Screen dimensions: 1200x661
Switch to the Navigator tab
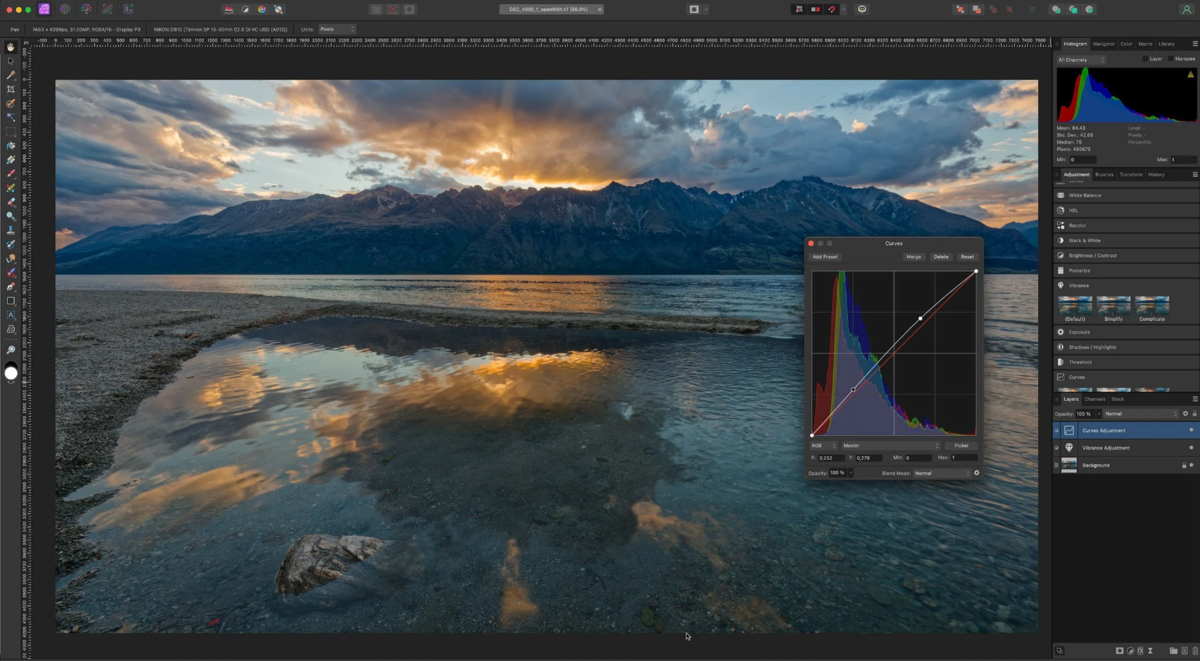pos(1103,44)
